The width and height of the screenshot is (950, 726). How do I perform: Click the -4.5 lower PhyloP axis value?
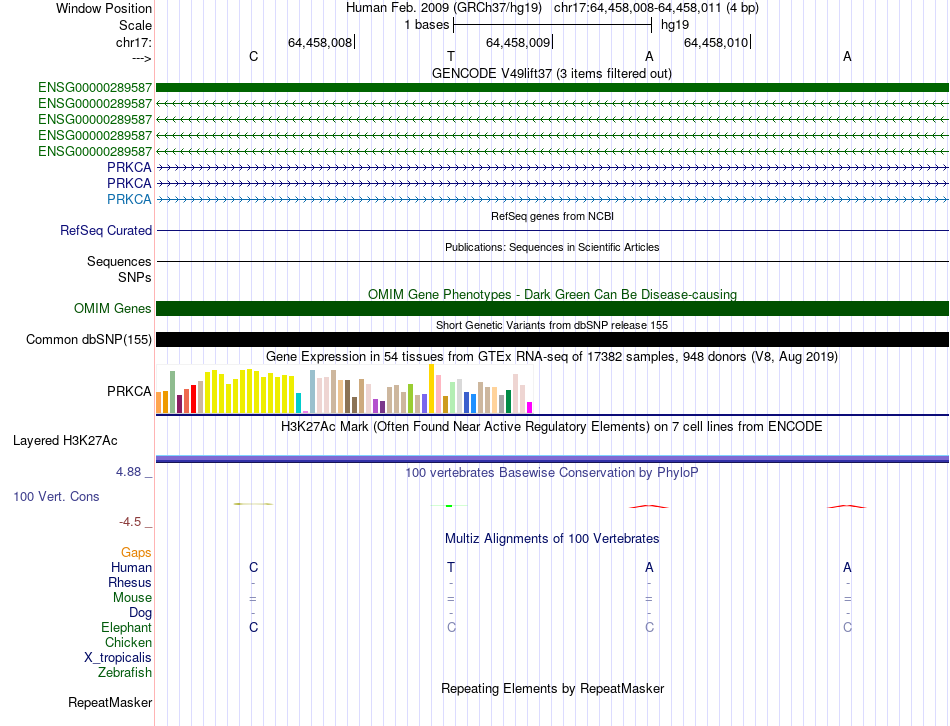tap(130, 522)
